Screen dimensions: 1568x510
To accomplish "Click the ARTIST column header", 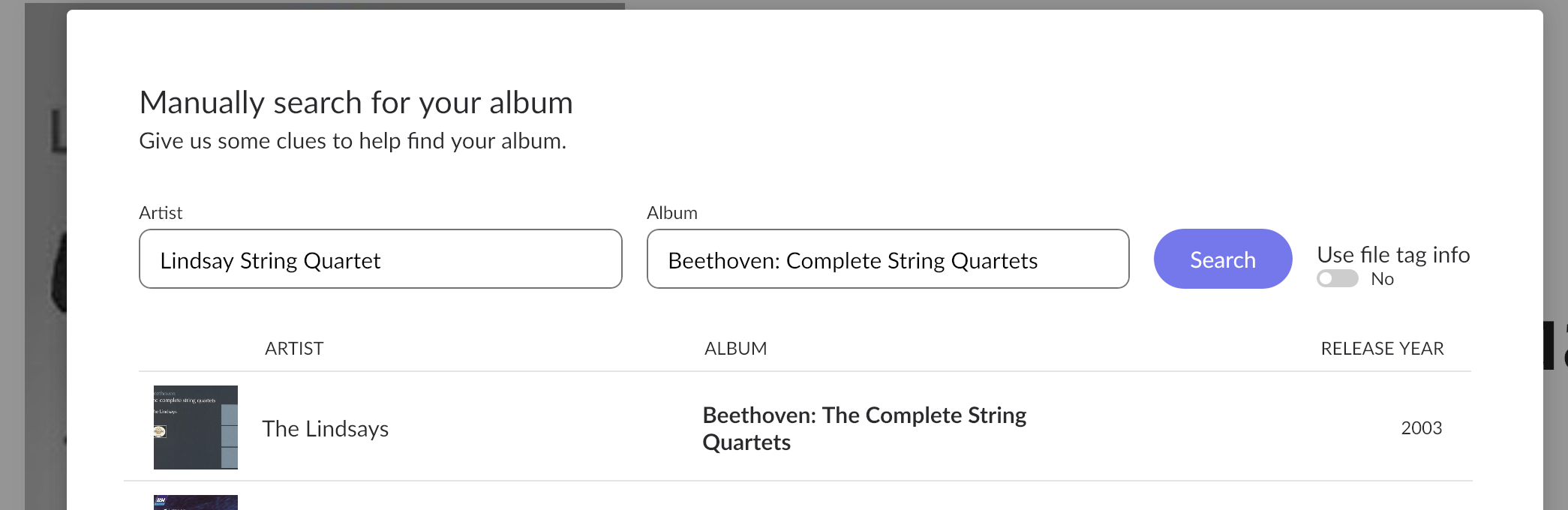I will point(294,349).
